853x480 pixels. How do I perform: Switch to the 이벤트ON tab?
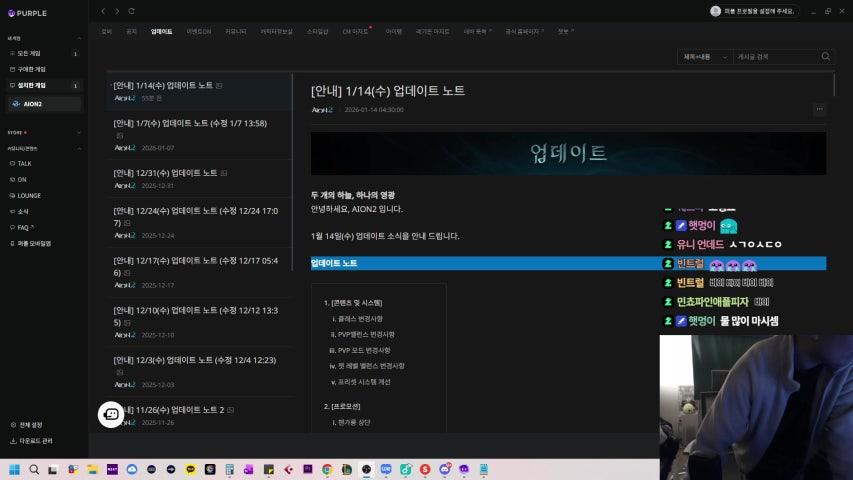coord(199,31)
